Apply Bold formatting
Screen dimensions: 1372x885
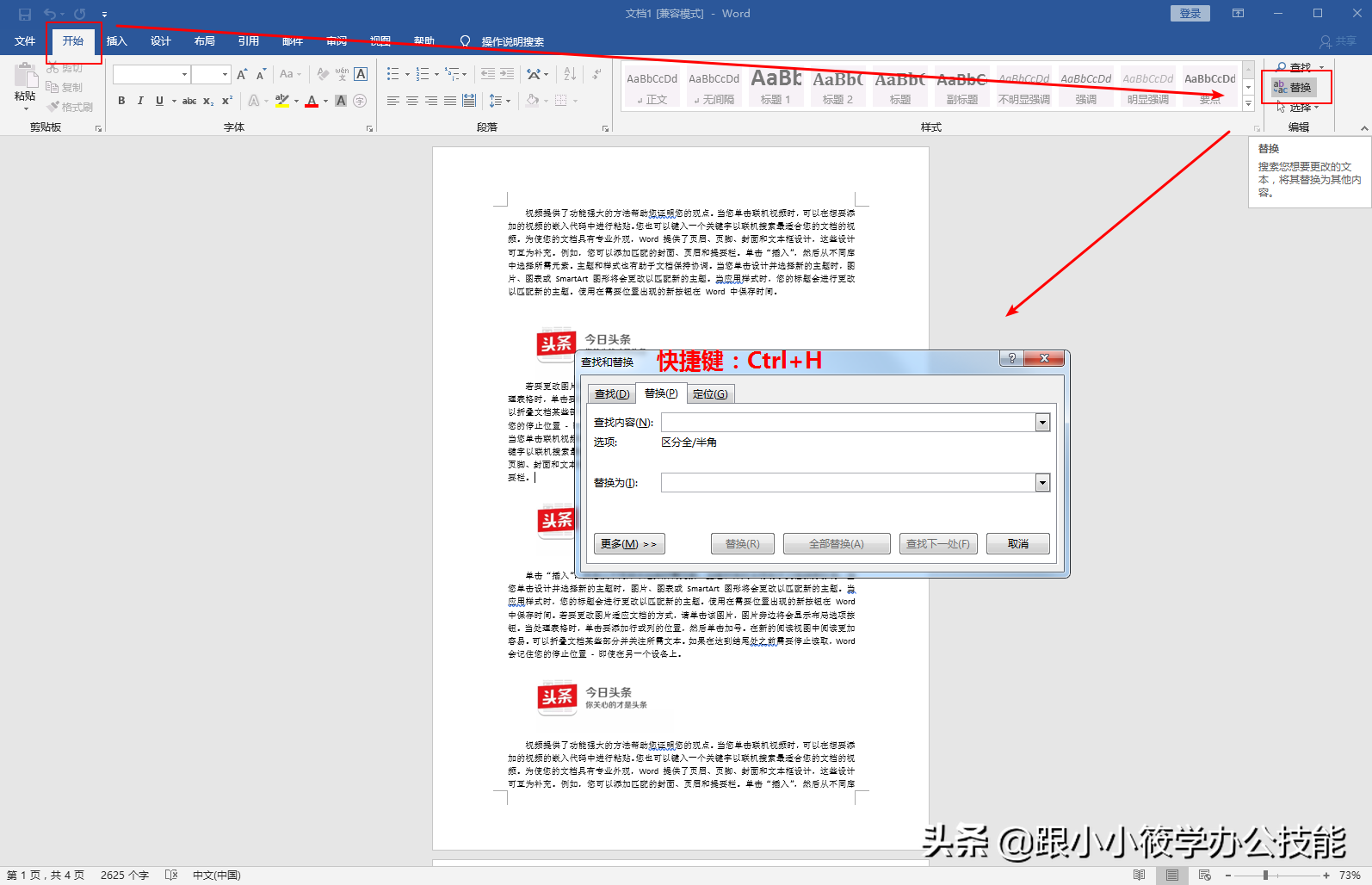click(121, 101)
